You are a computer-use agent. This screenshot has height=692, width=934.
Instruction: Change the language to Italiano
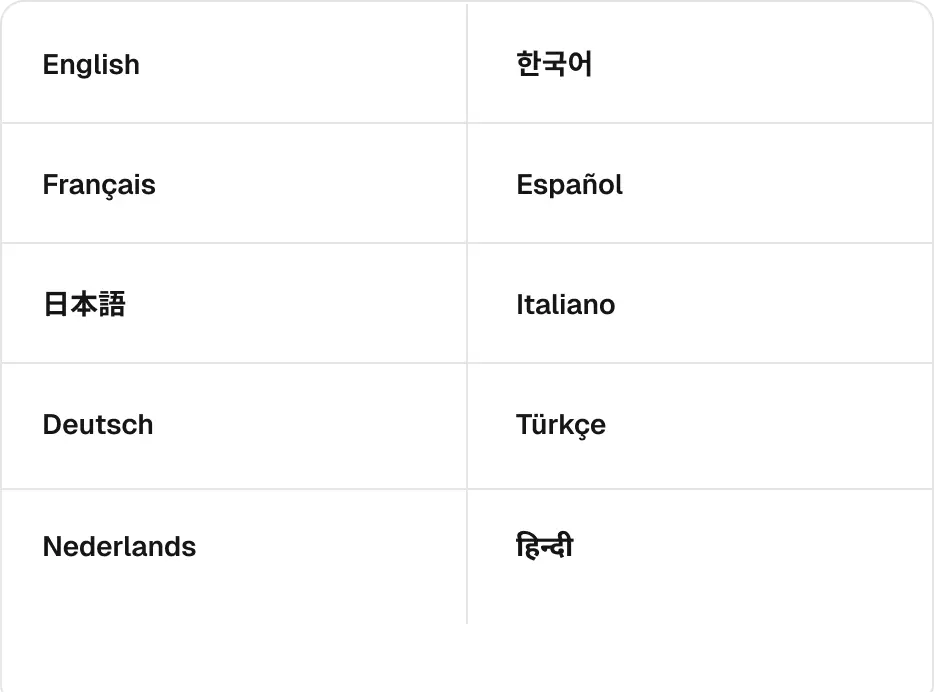565,305
